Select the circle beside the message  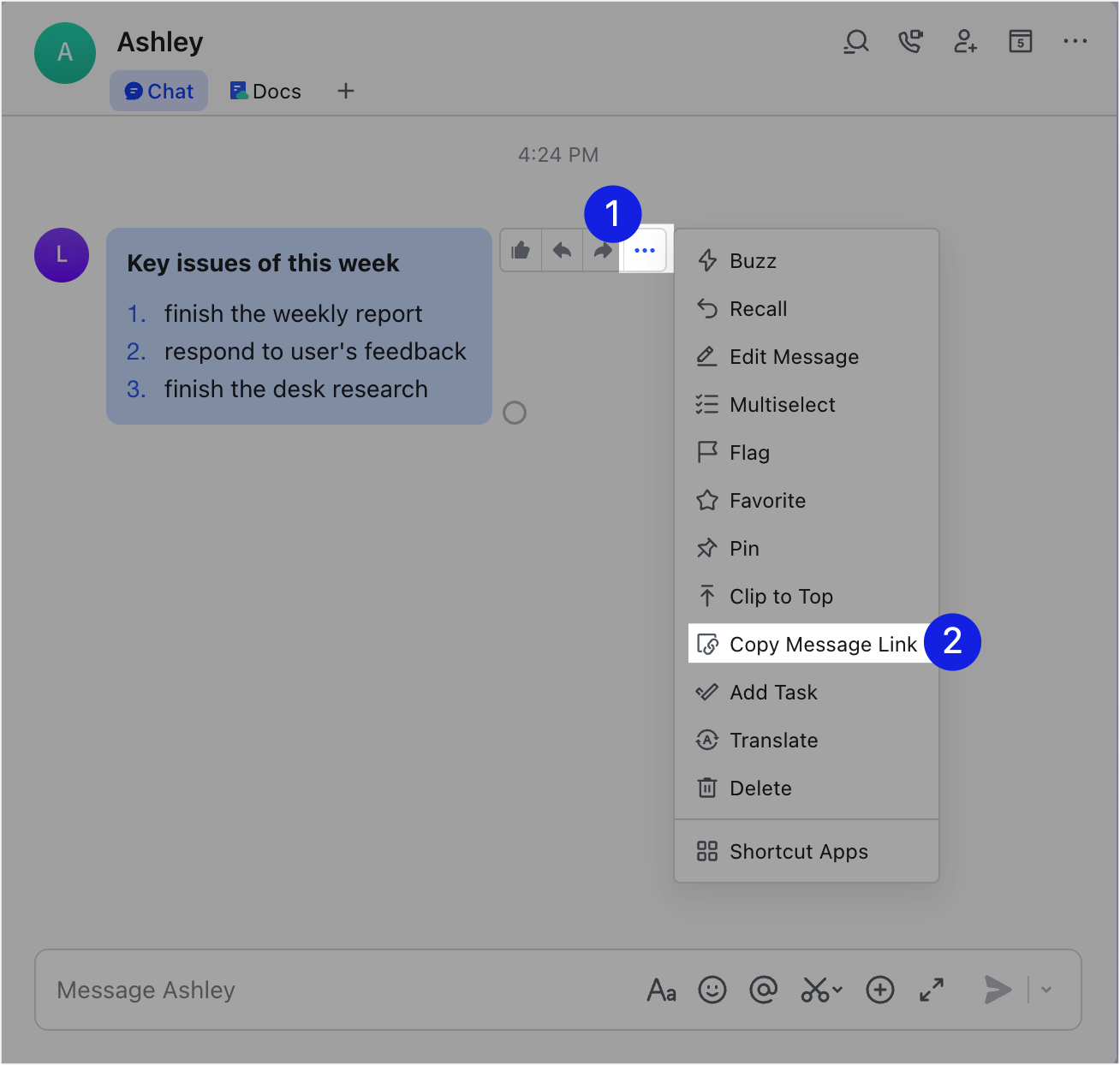click(x=515, y=413)
